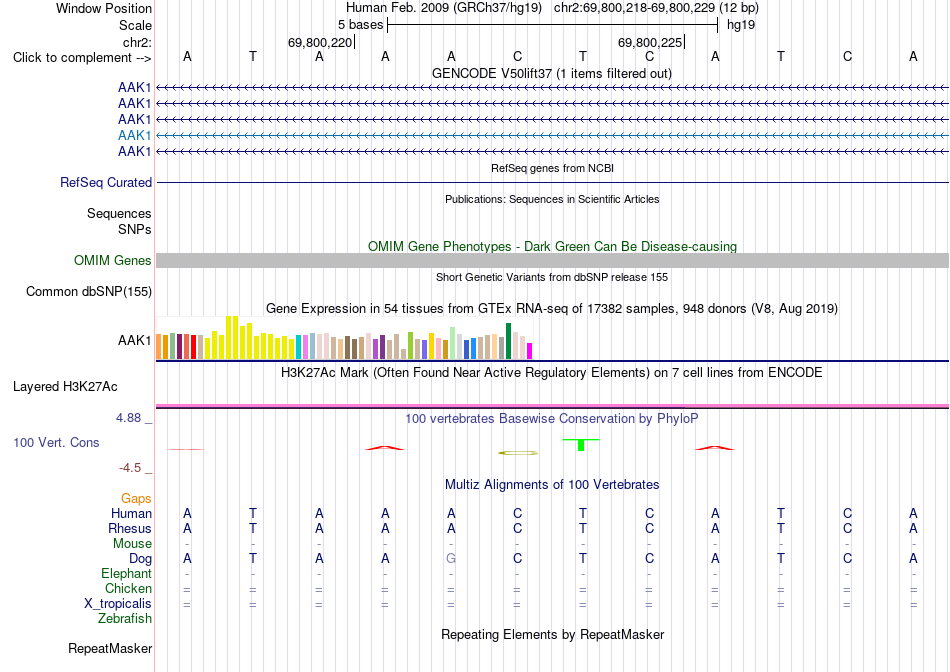Select the Dog species label

140,559
